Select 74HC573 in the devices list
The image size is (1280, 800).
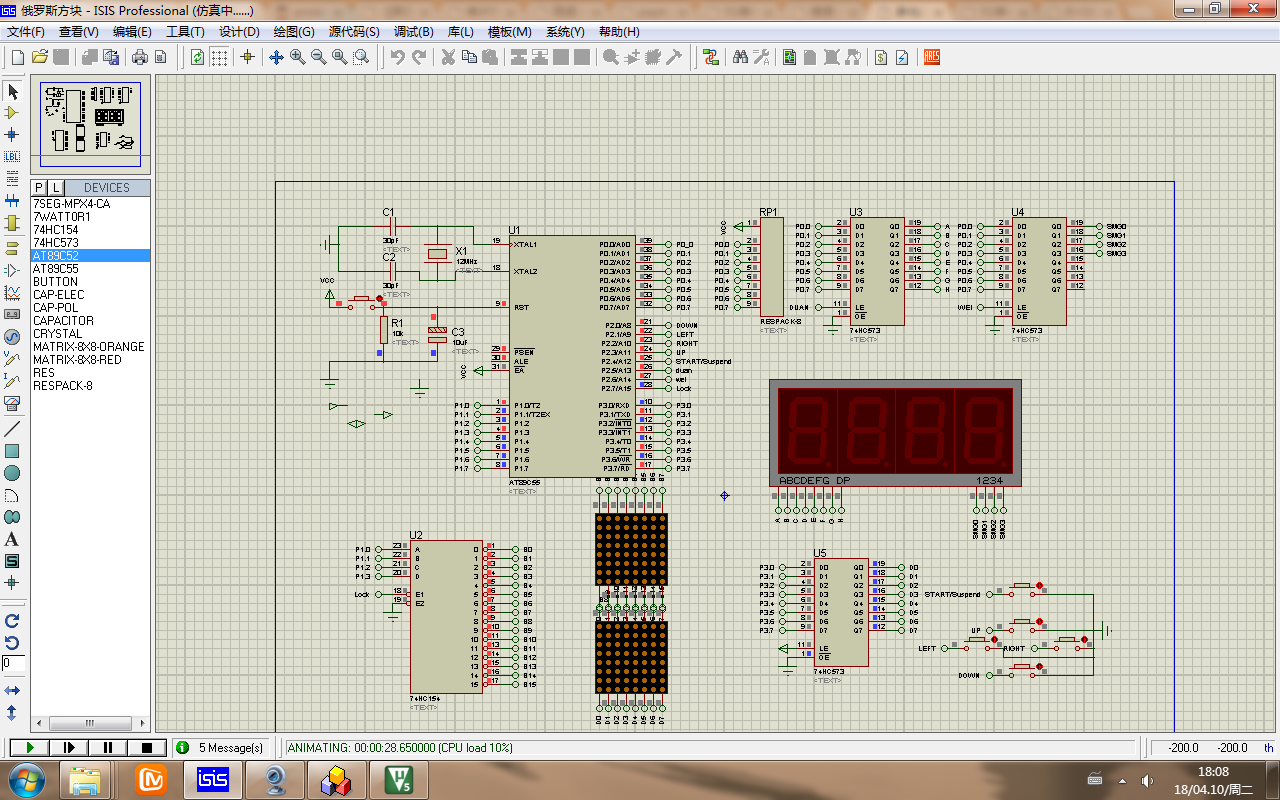pos(56,243)
